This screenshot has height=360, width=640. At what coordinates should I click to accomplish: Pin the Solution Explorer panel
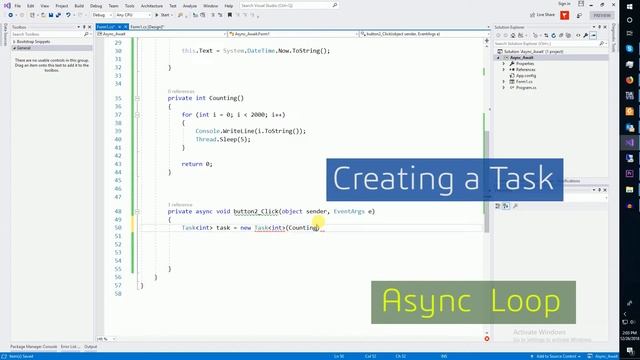coord(600,27)
